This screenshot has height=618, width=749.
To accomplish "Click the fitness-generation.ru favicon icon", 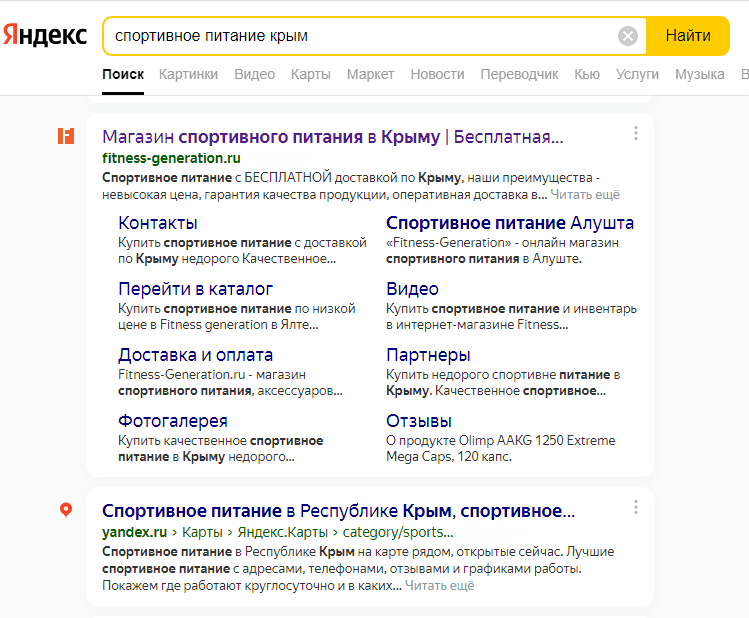I will [x=66, y=136].
